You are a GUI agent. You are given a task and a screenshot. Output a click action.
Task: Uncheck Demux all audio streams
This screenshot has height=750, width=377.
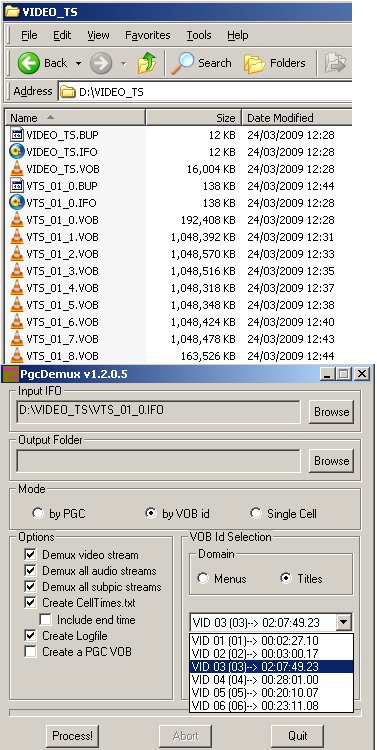tap(31, 571)
